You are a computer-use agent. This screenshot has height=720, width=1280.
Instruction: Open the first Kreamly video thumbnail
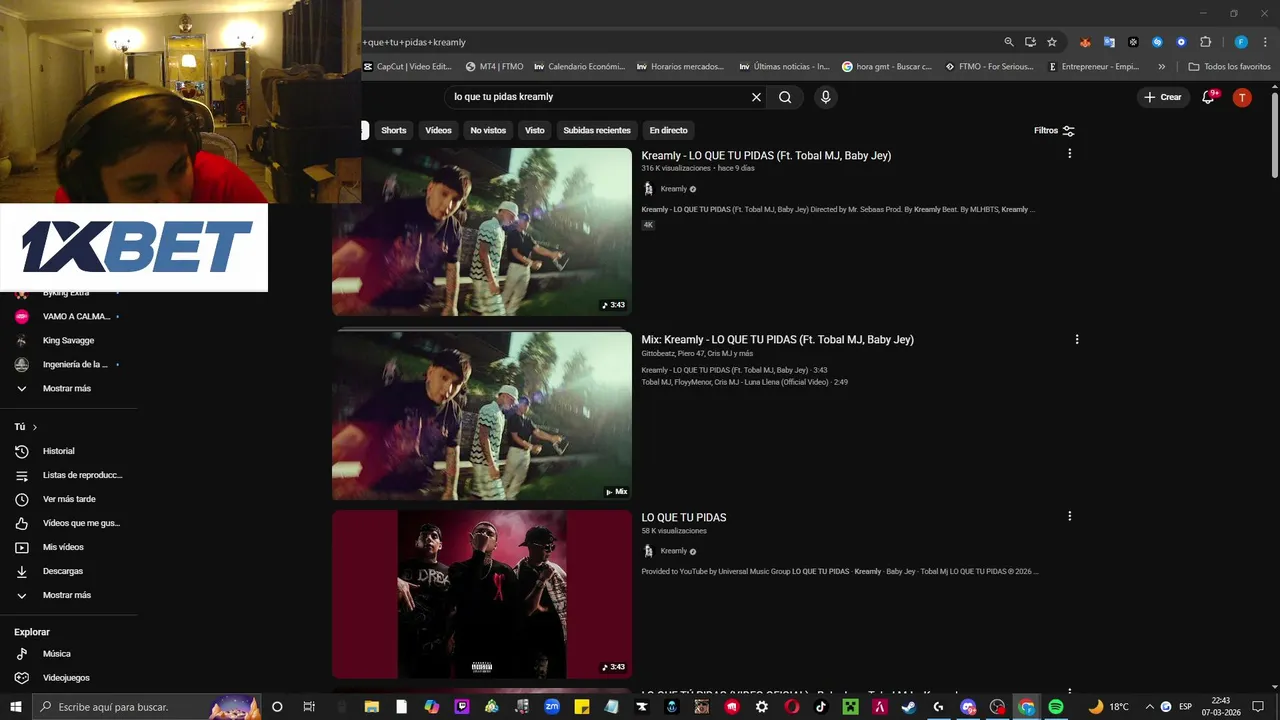point(482,232)
